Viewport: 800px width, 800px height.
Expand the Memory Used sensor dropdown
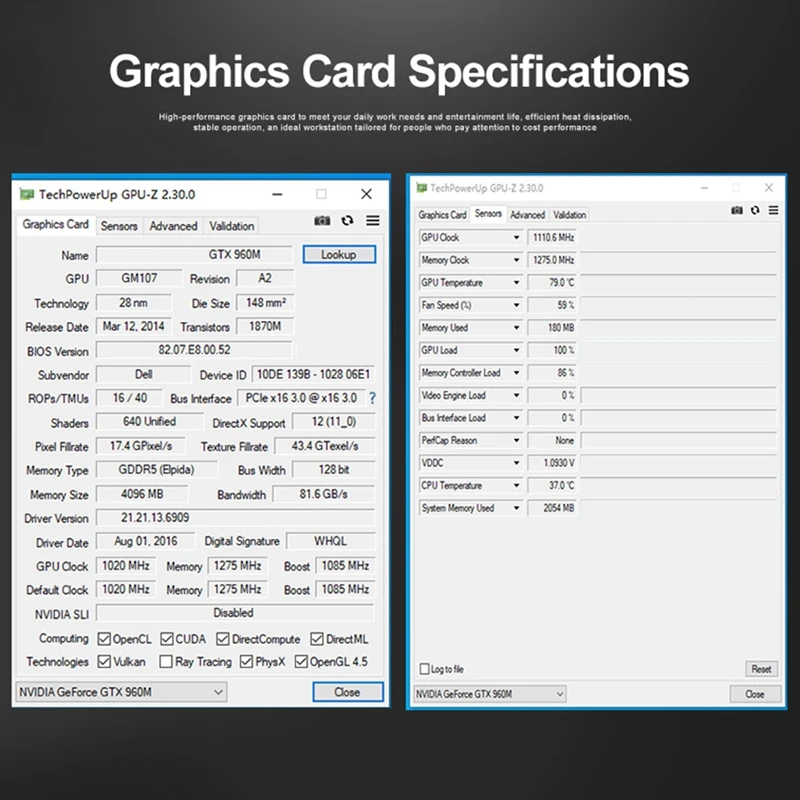click(x=516, y=328)
